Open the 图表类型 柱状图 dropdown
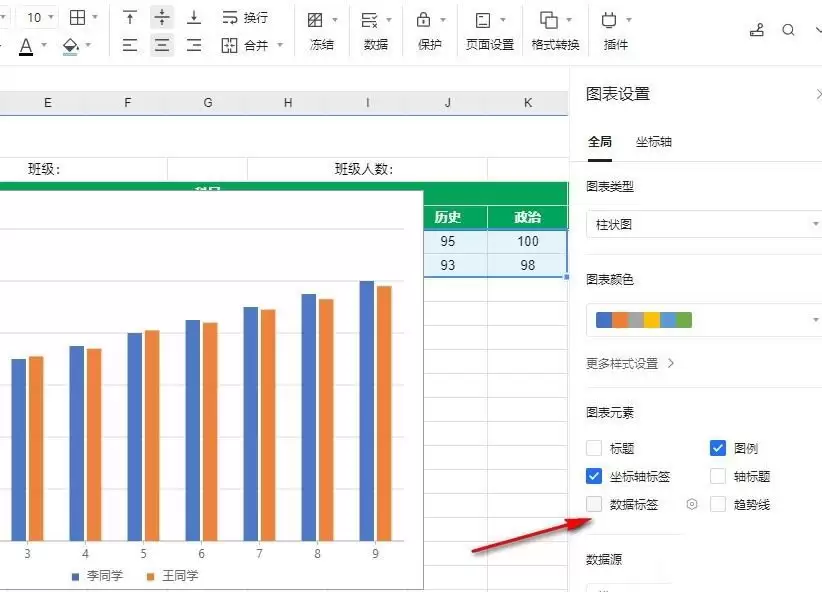The image size is (822, 592). pyautogui.click(x=705, y=225)
